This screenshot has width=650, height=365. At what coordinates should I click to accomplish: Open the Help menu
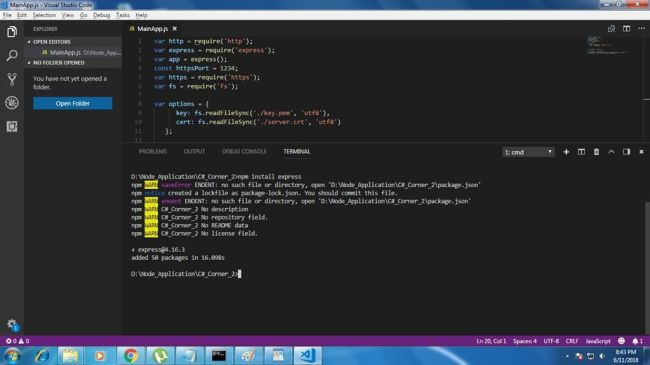(141, 15)
